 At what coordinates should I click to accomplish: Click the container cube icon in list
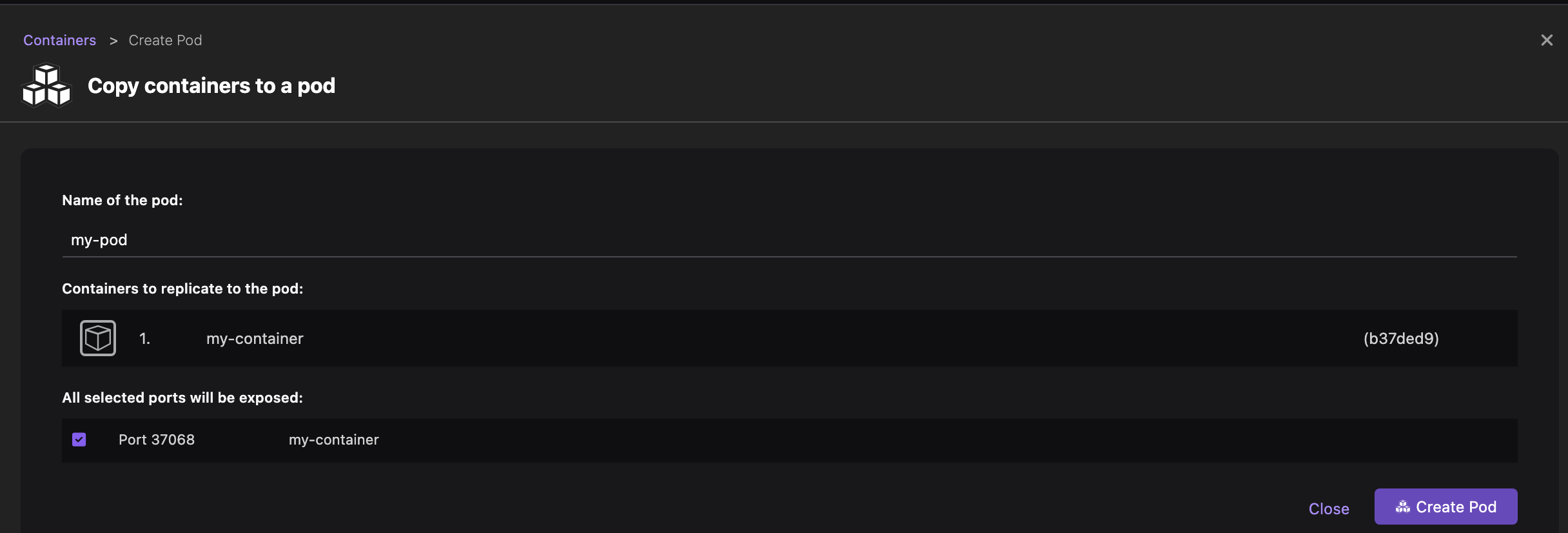(98, 338)
